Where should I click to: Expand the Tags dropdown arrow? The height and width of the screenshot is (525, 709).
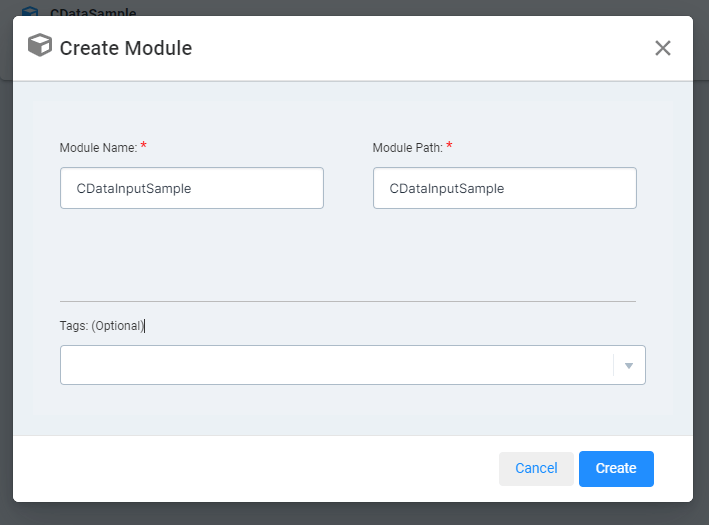629,366
